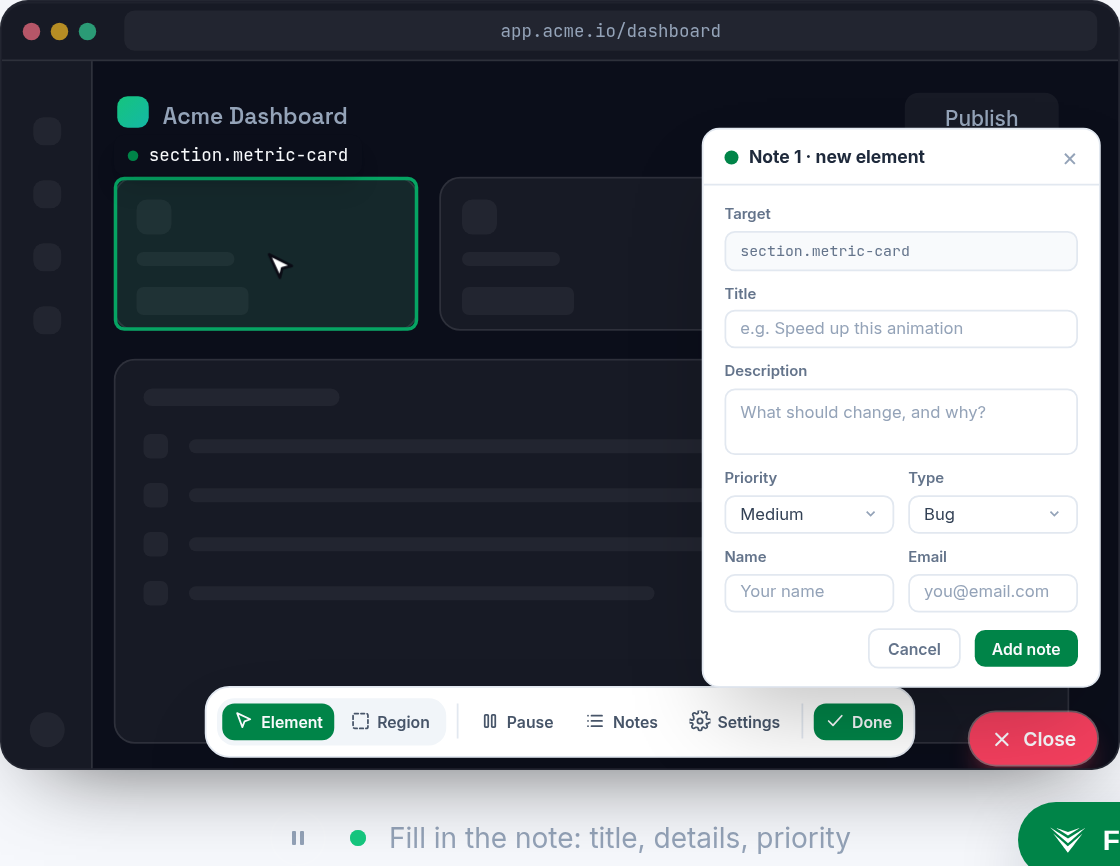Click the section.metric-card selector label
This screenshot has width=1120, height=866.
[248, 155]
